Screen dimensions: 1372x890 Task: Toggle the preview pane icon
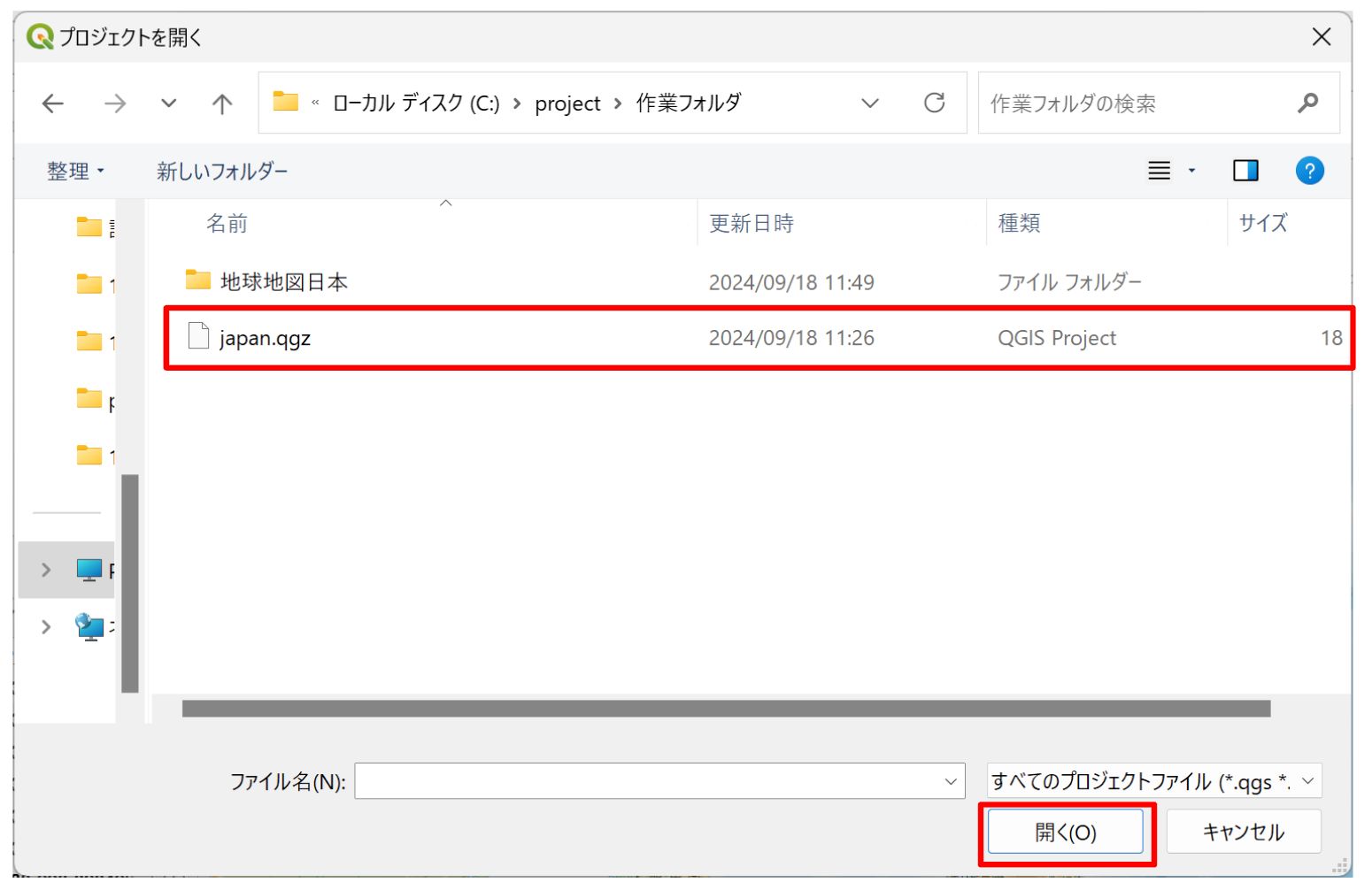(x=1245, y=170)
